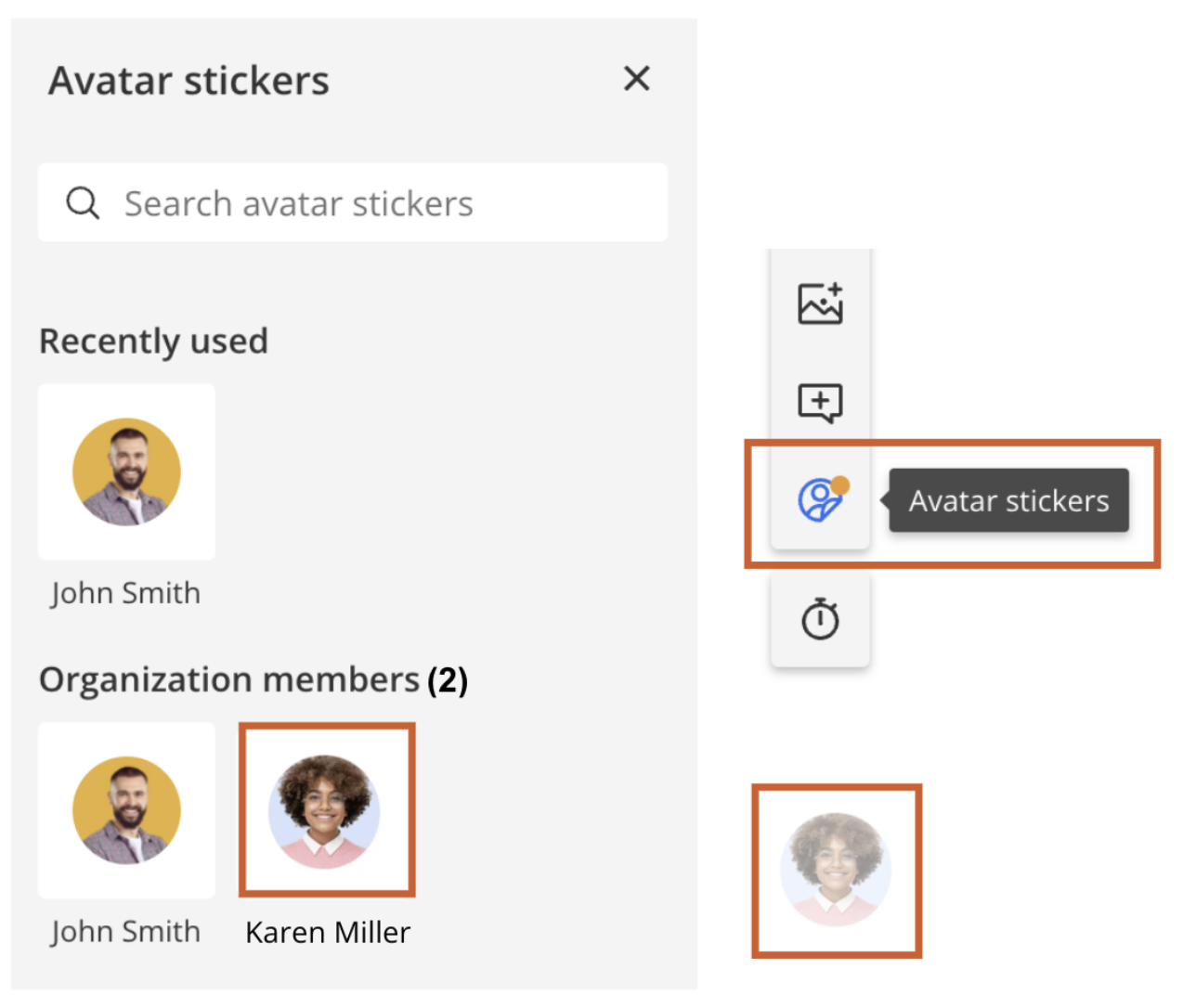Click the member count (2) indicator
1196x1008 pixels.
pos(448,680)
